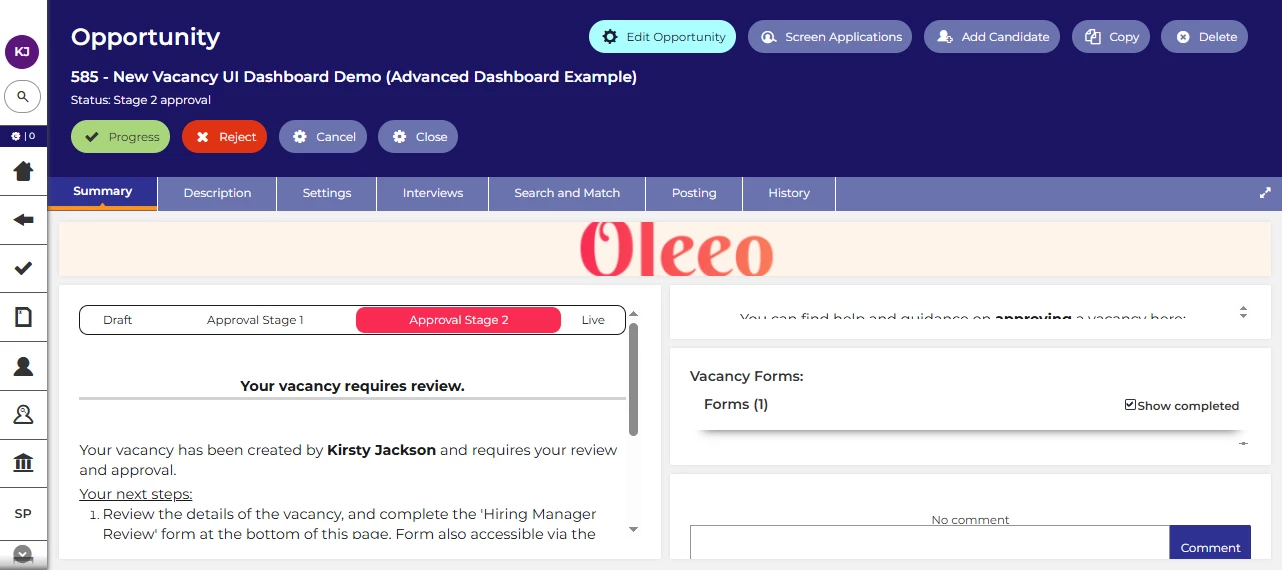
Task: Open the solid person sidebar icon
Action: (23, 366)
